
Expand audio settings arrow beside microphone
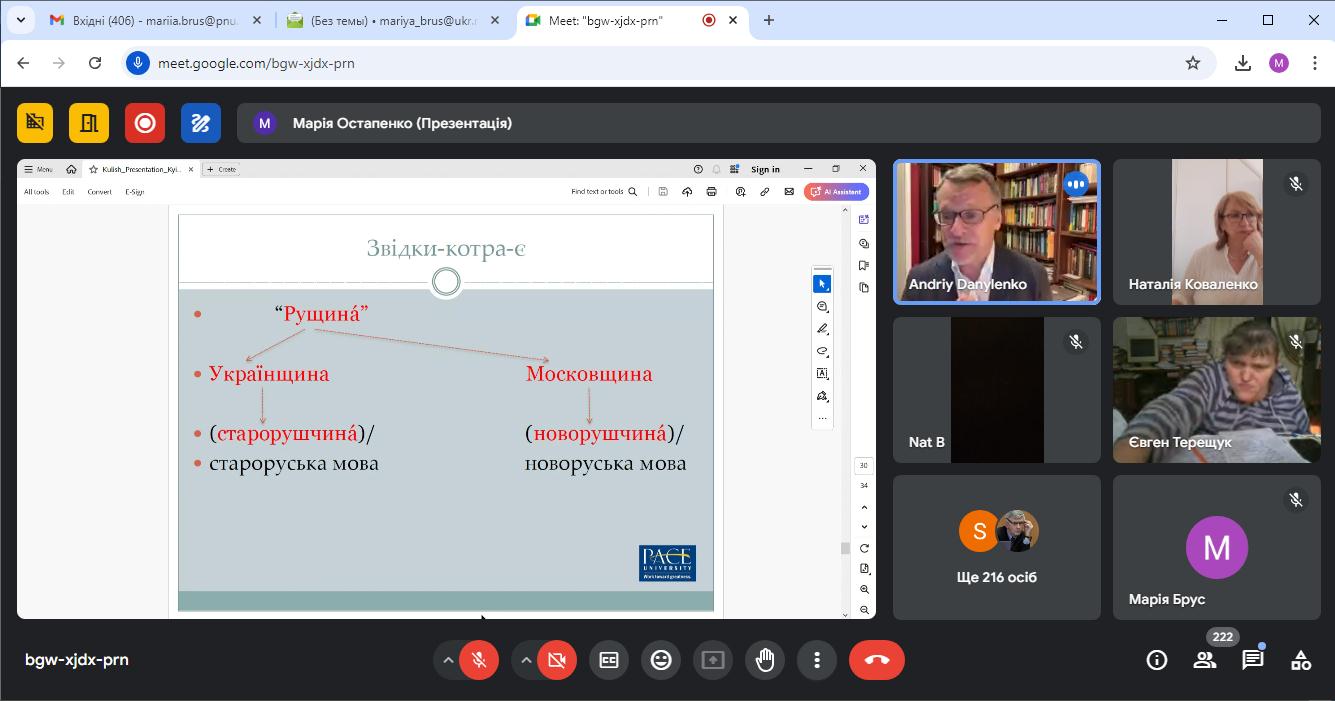pos(448,660)
